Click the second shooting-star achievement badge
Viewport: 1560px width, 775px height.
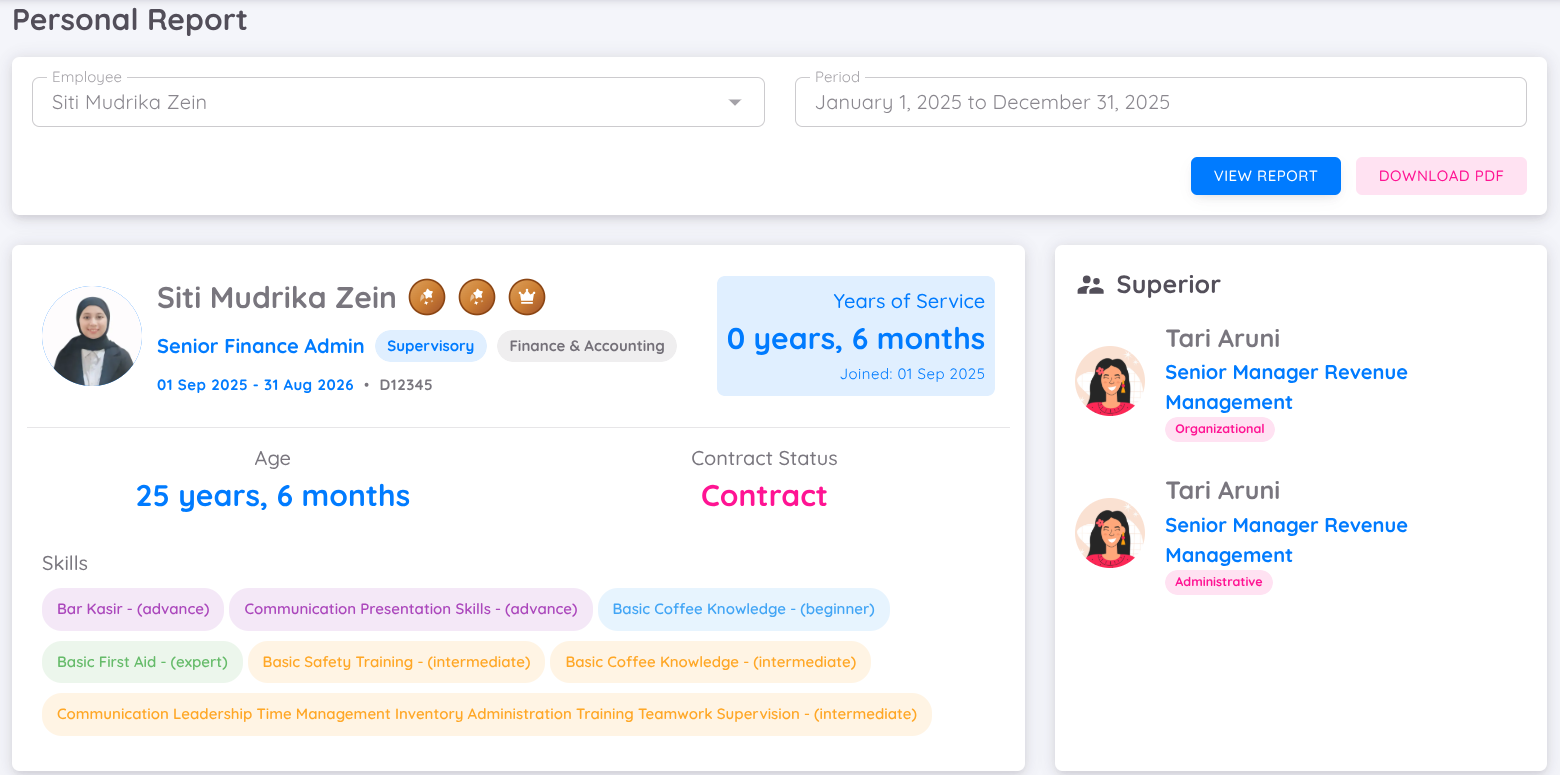(477, 296)
